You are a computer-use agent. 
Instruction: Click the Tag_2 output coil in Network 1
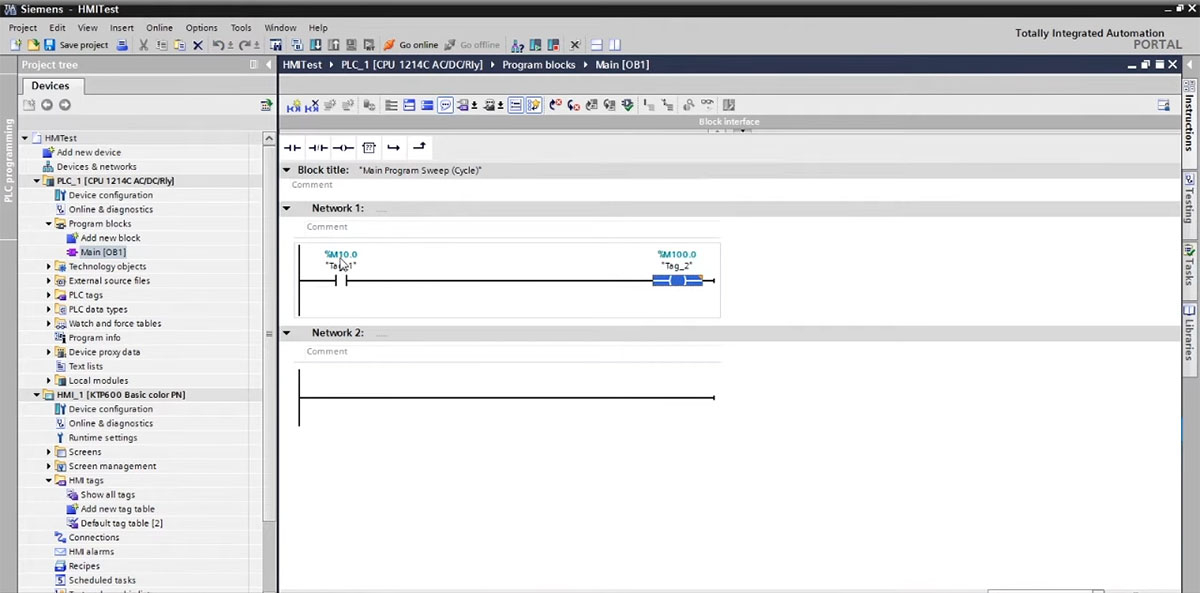coord(677,281)
